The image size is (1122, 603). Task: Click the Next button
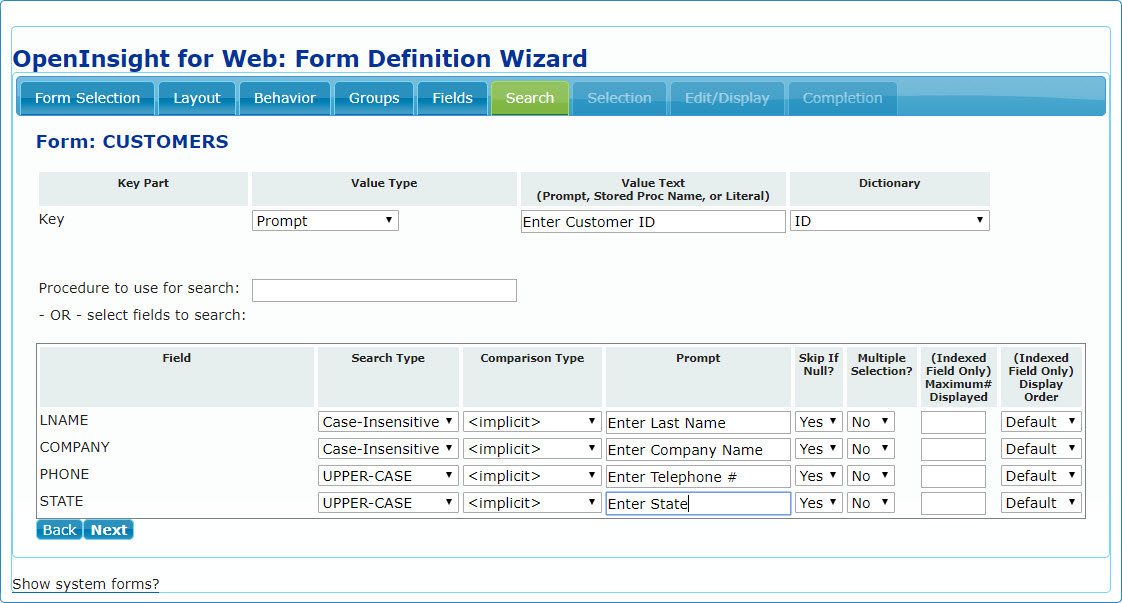(109, 530)
